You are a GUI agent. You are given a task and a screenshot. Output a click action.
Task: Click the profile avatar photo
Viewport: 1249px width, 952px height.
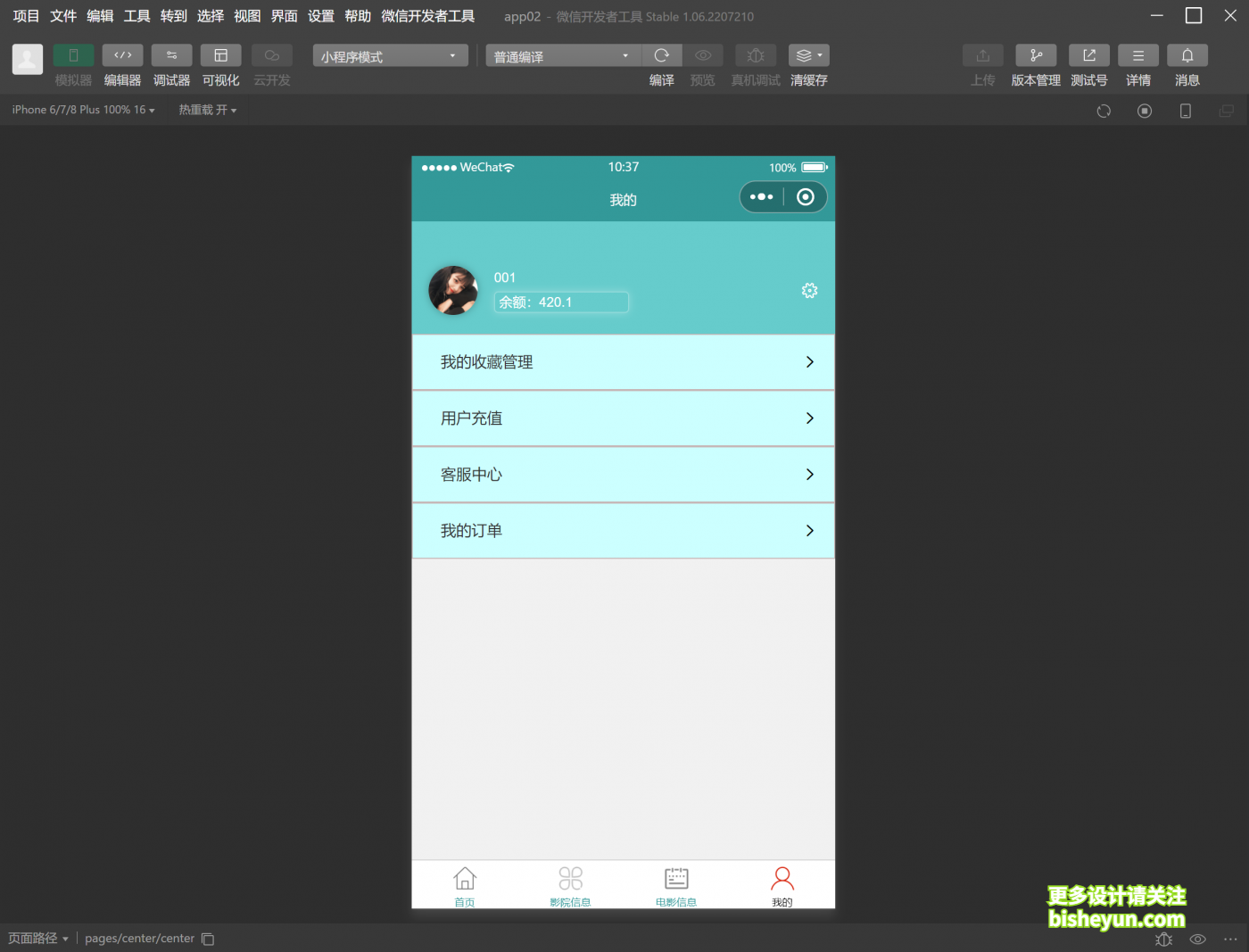coord(453,290)
